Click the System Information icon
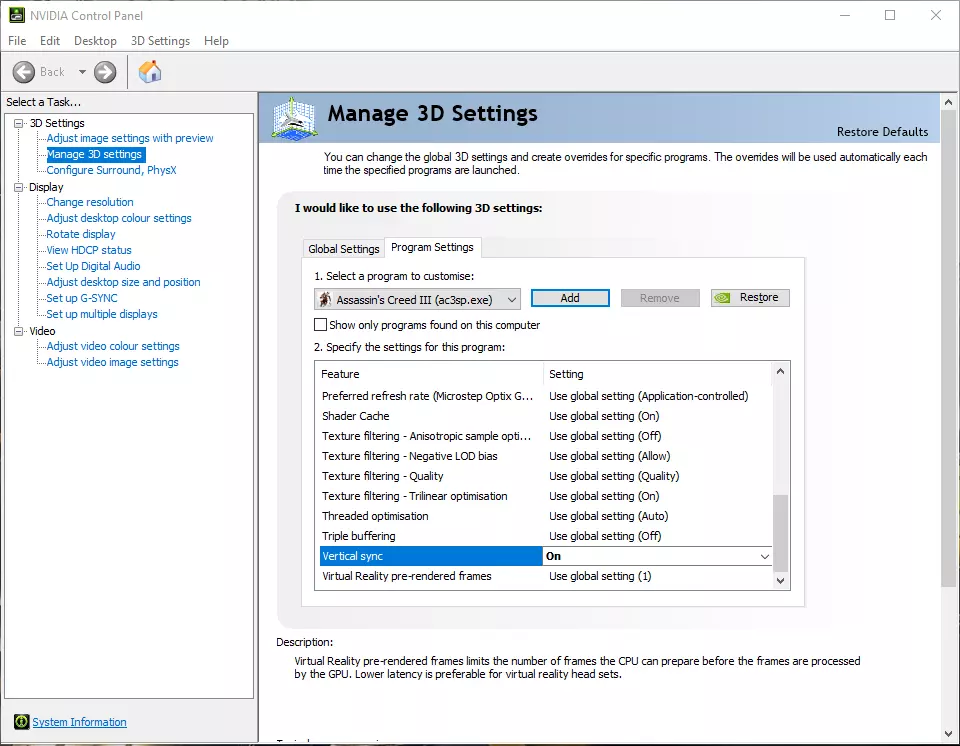 click(x=21, y=722)
